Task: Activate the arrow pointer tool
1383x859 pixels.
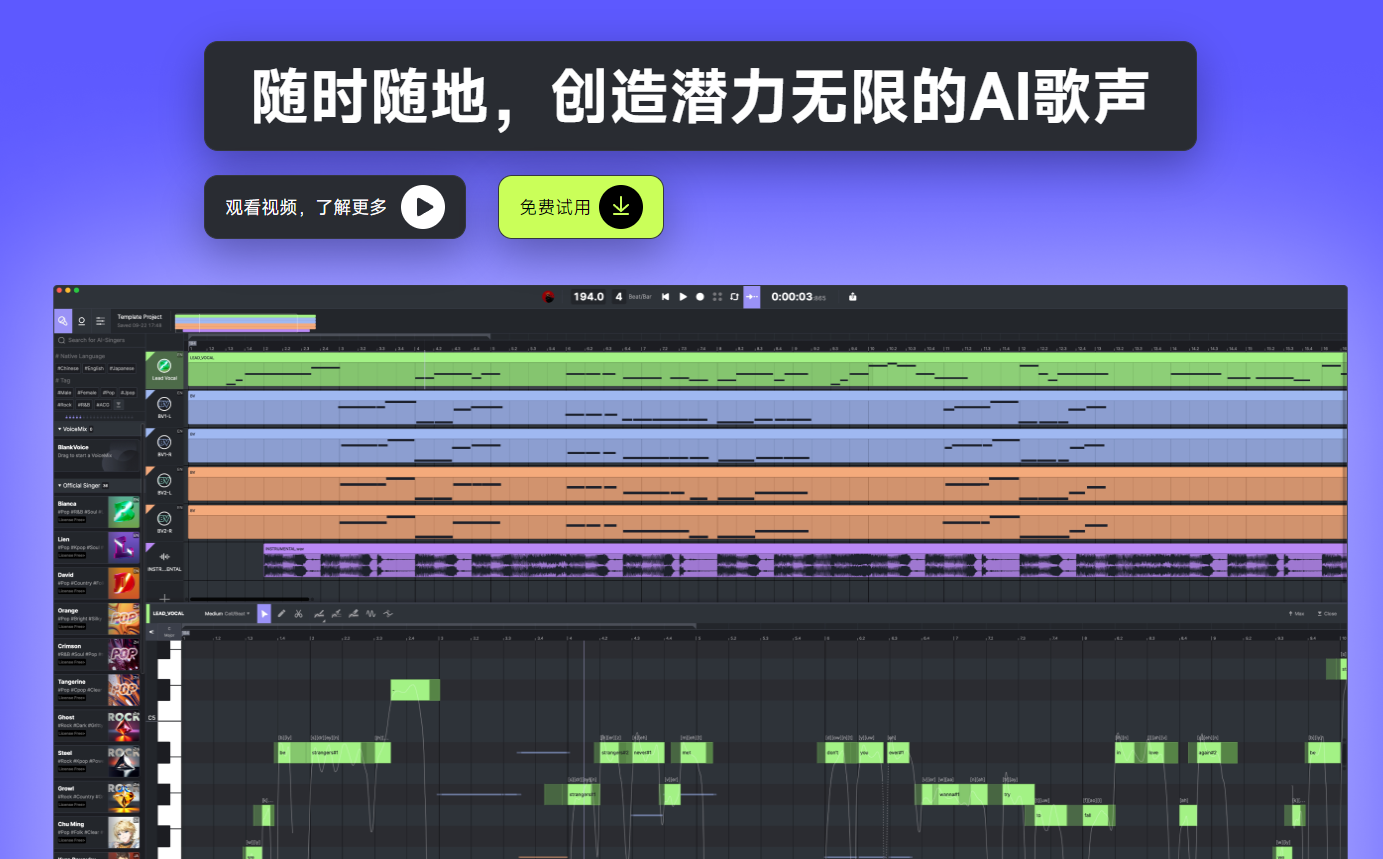Action: [x=264, y=614]
